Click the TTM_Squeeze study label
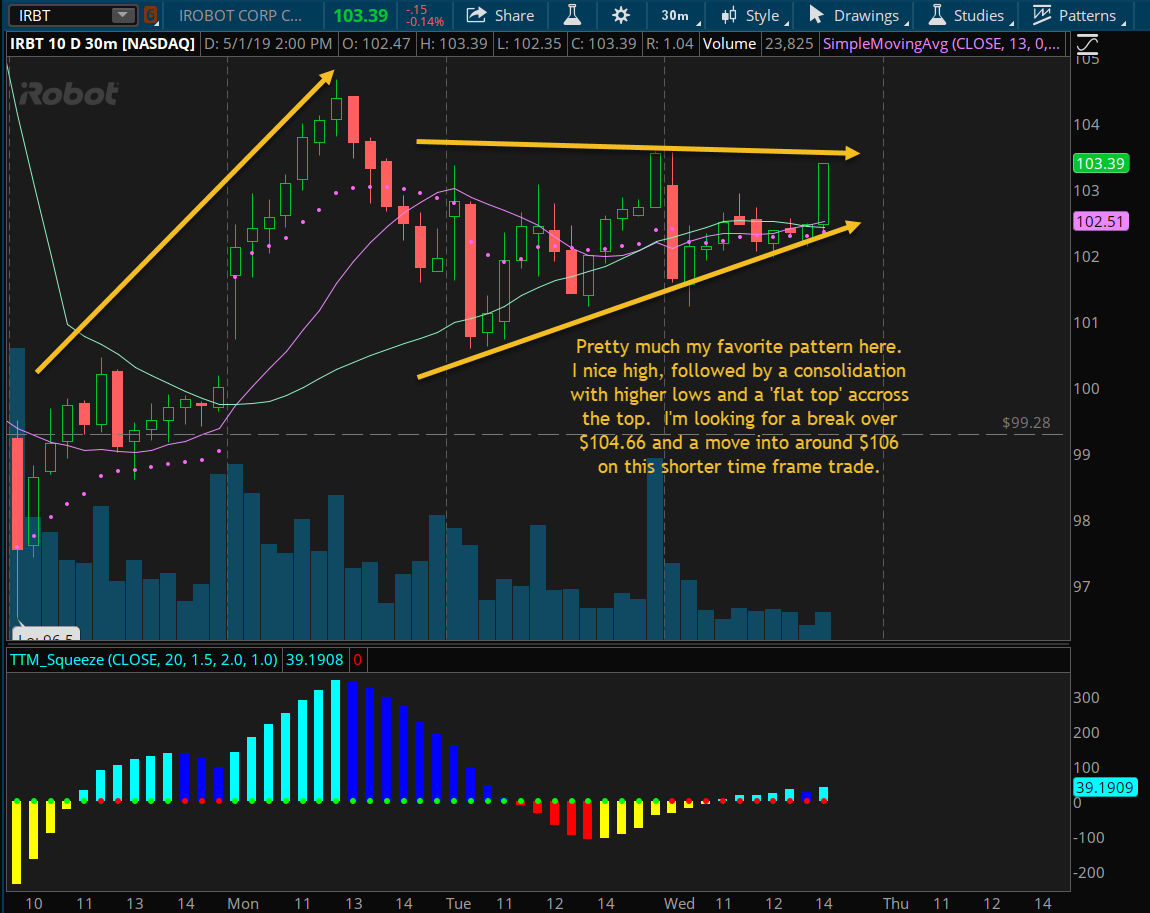1150x913 pixels. click(x=143, y=659)
